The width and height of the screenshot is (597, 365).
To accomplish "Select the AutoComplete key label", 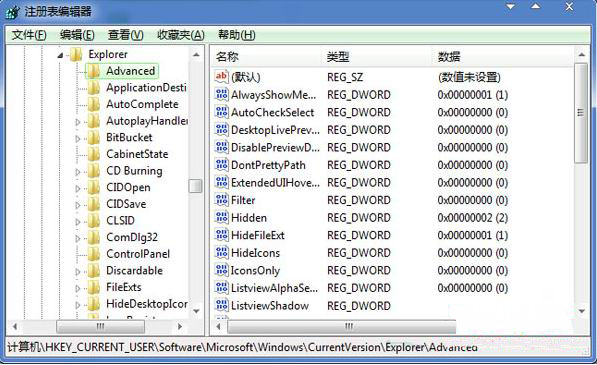I will pyautogui.click(x=142, y=104).
